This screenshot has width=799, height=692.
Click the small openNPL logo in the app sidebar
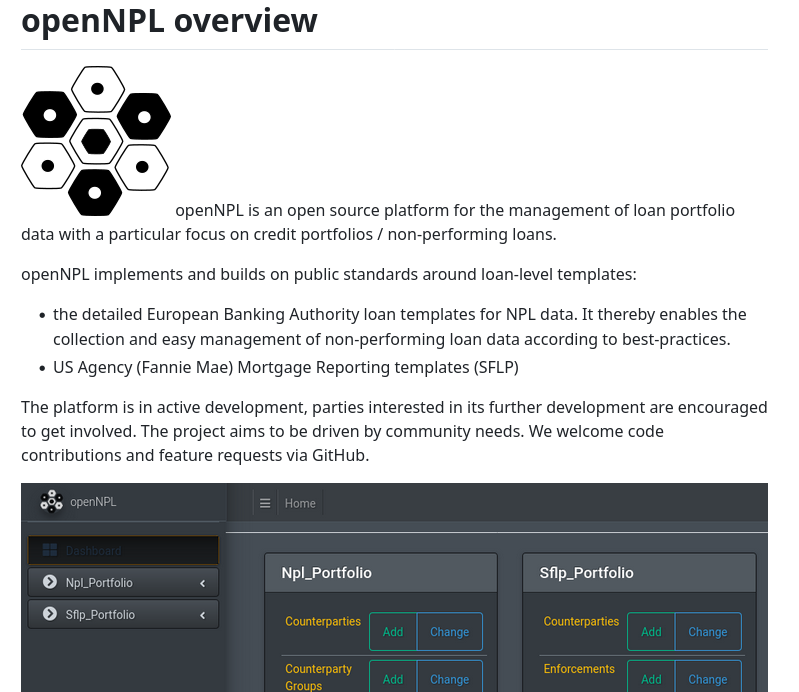click(x=51, y=501)
